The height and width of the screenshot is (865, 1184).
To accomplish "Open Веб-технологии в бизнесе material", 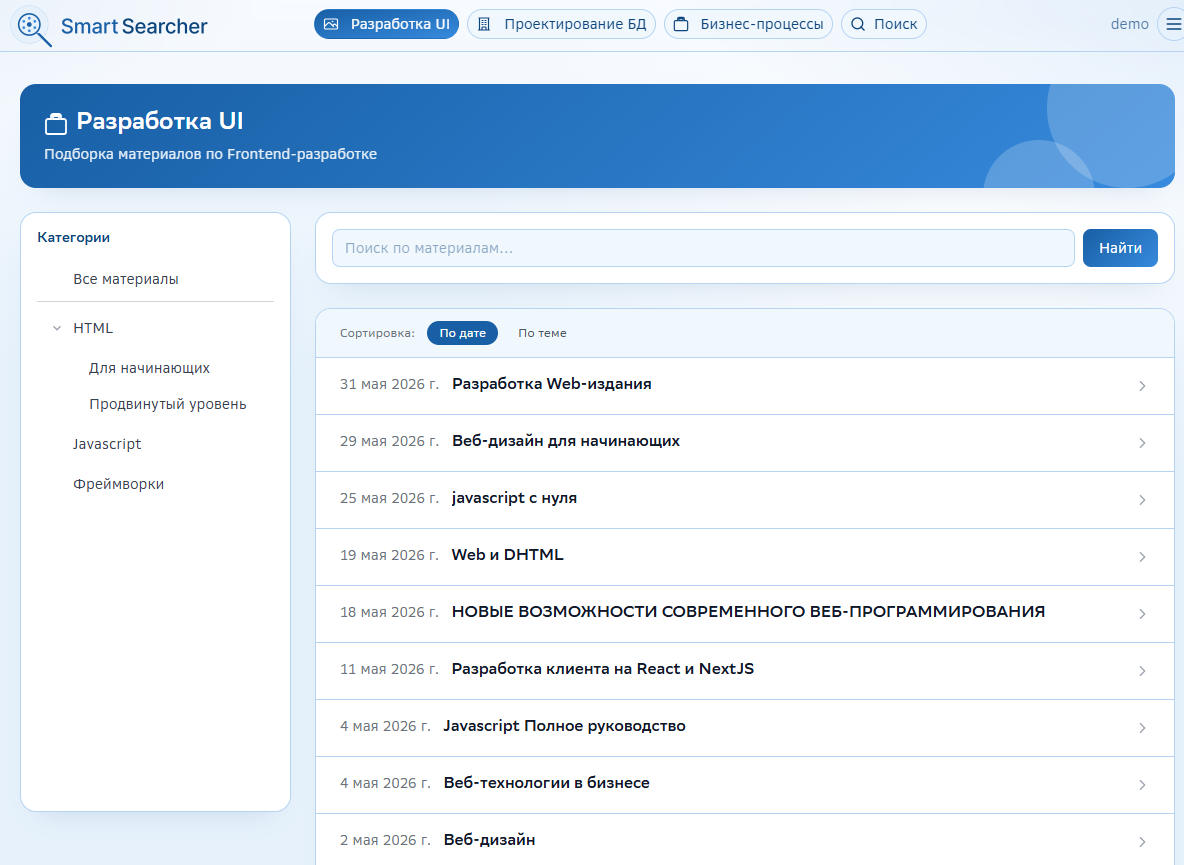I will coord(547,783).
